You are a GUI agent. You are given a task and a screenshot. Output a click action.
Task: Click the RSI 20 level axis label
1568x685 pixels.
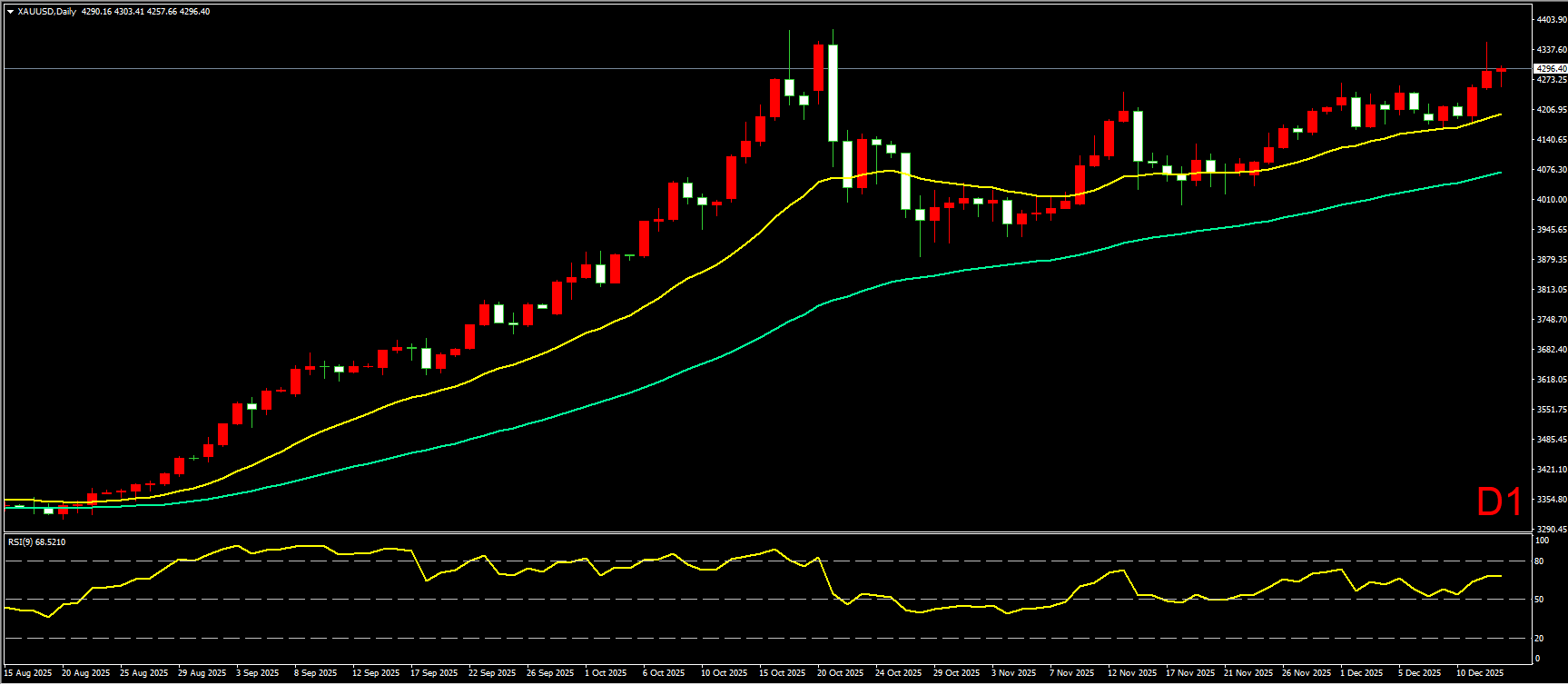(x=1539, y=638)
